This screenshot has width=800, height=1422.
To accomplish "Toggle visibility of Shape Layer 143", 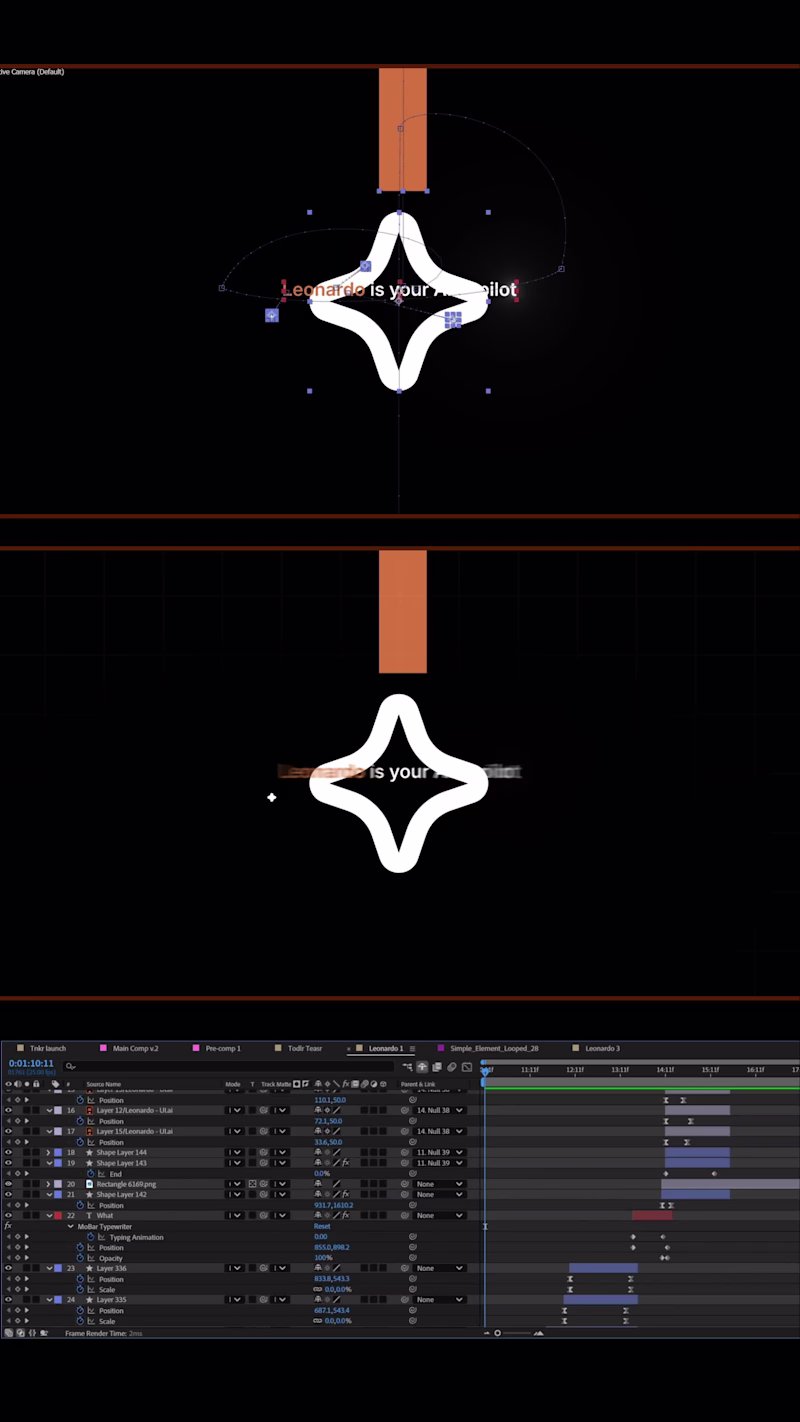I will click(9, 1163).
